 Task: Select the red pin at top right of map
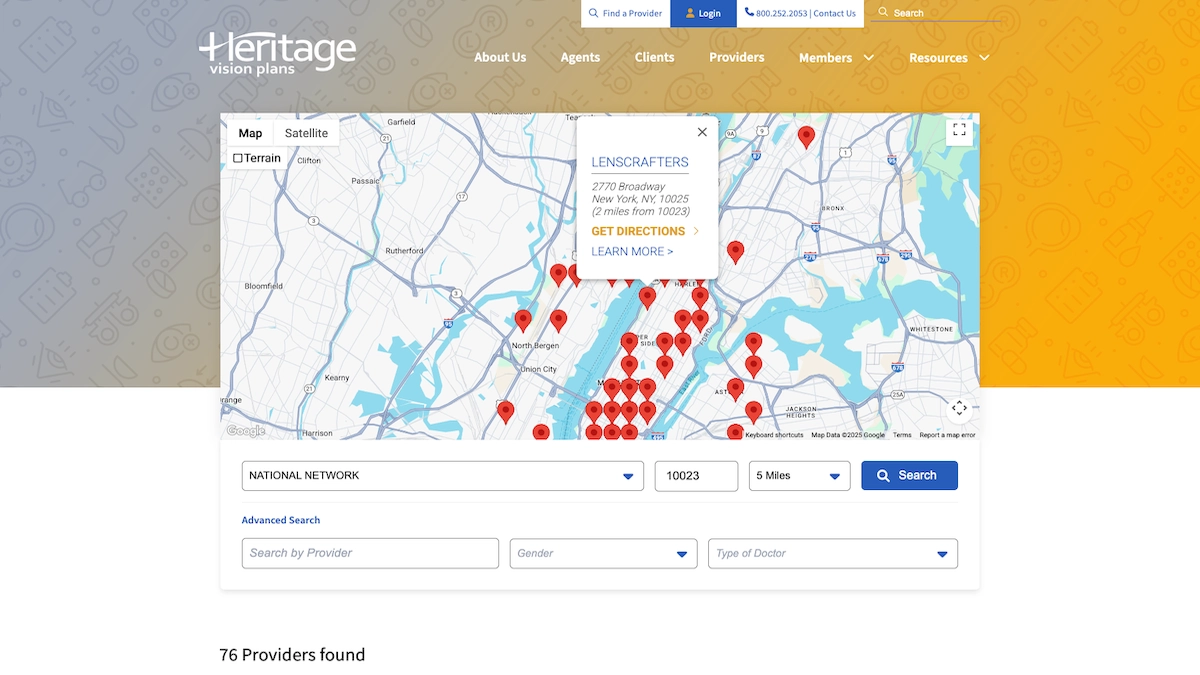(806, 136)
